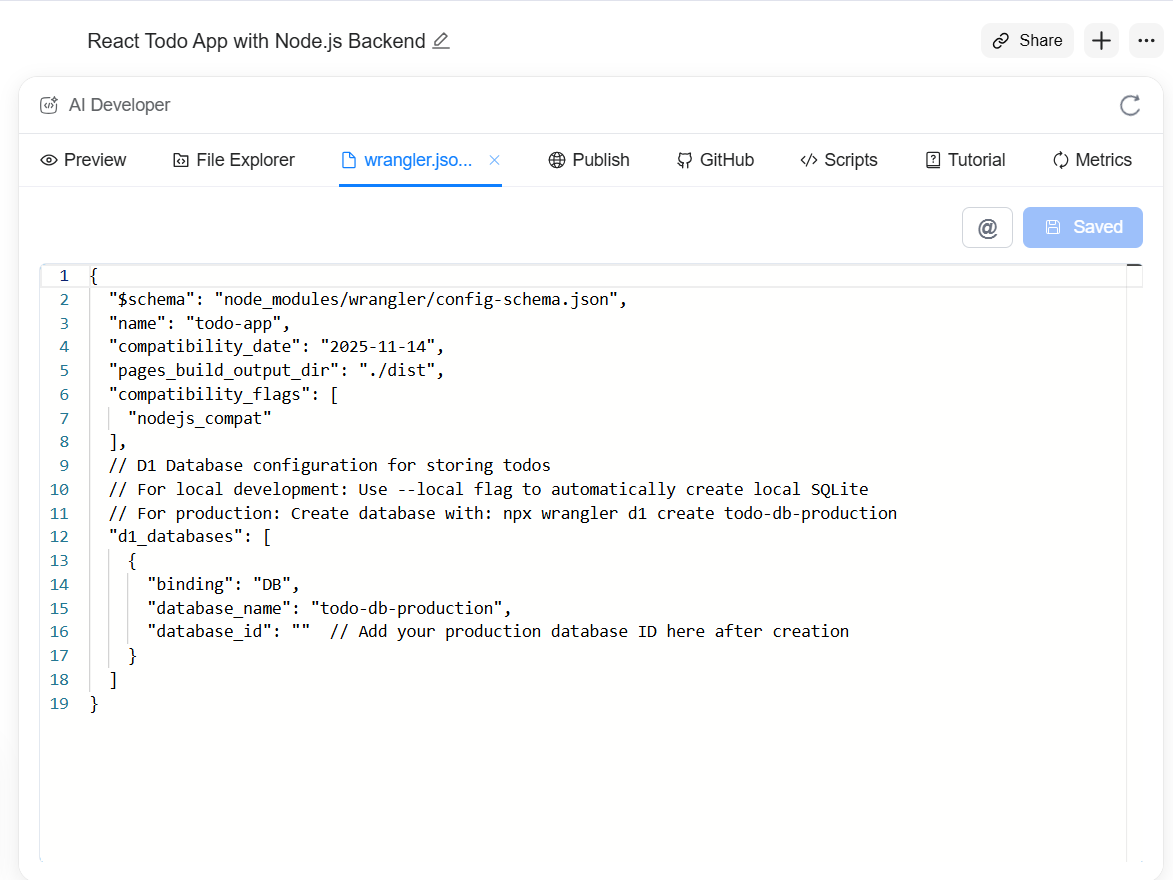
Task: Select the File Explorer icon
Action: pos(181,160)
